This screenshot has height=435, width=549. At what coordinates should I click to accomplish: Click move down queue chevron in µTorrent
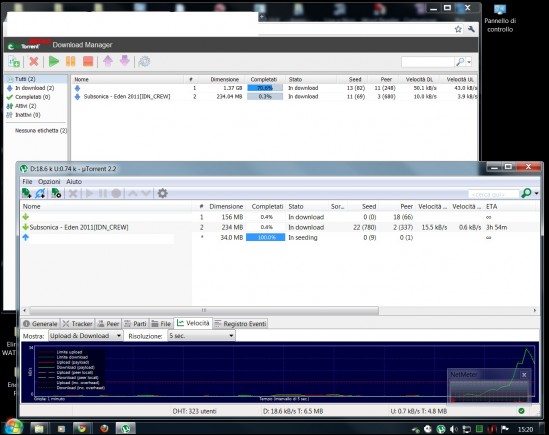click(x=146, y=193)
